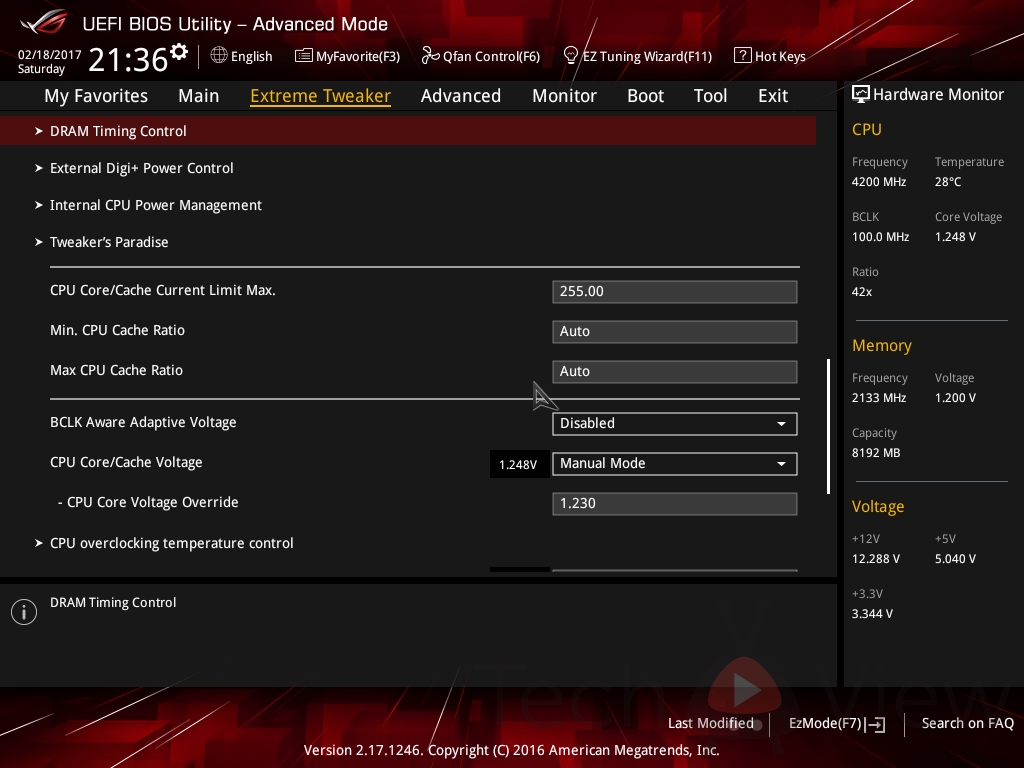This screenshot has height=768, width=1024.
Task: Click CPU Core/Cache Current Limit Max. label
Action: (x=163, y=290)
